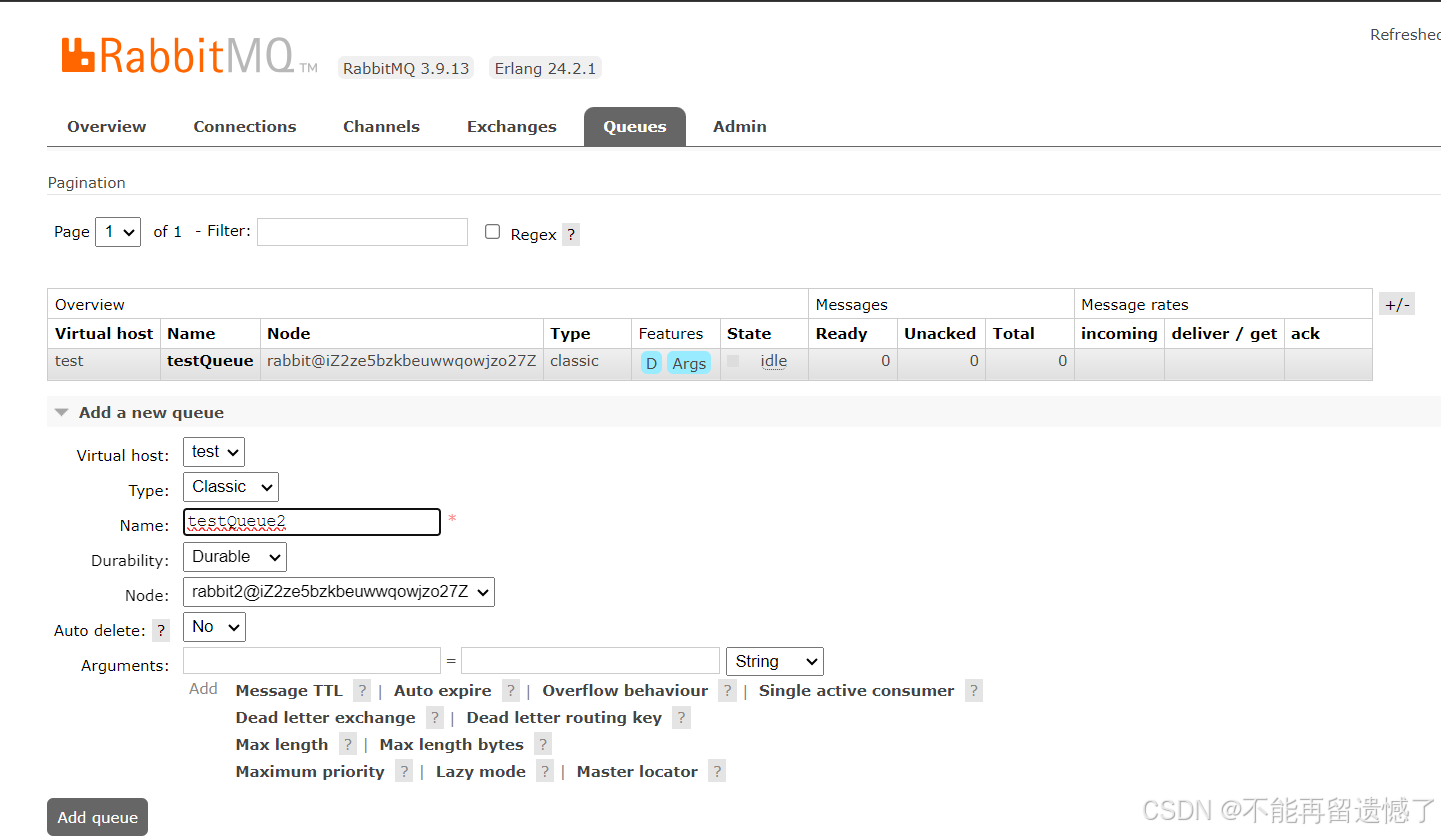Enable the Regex filter checkbox
The width and height of the screenshot is (1441, 836).
click(x=492, y=232)
